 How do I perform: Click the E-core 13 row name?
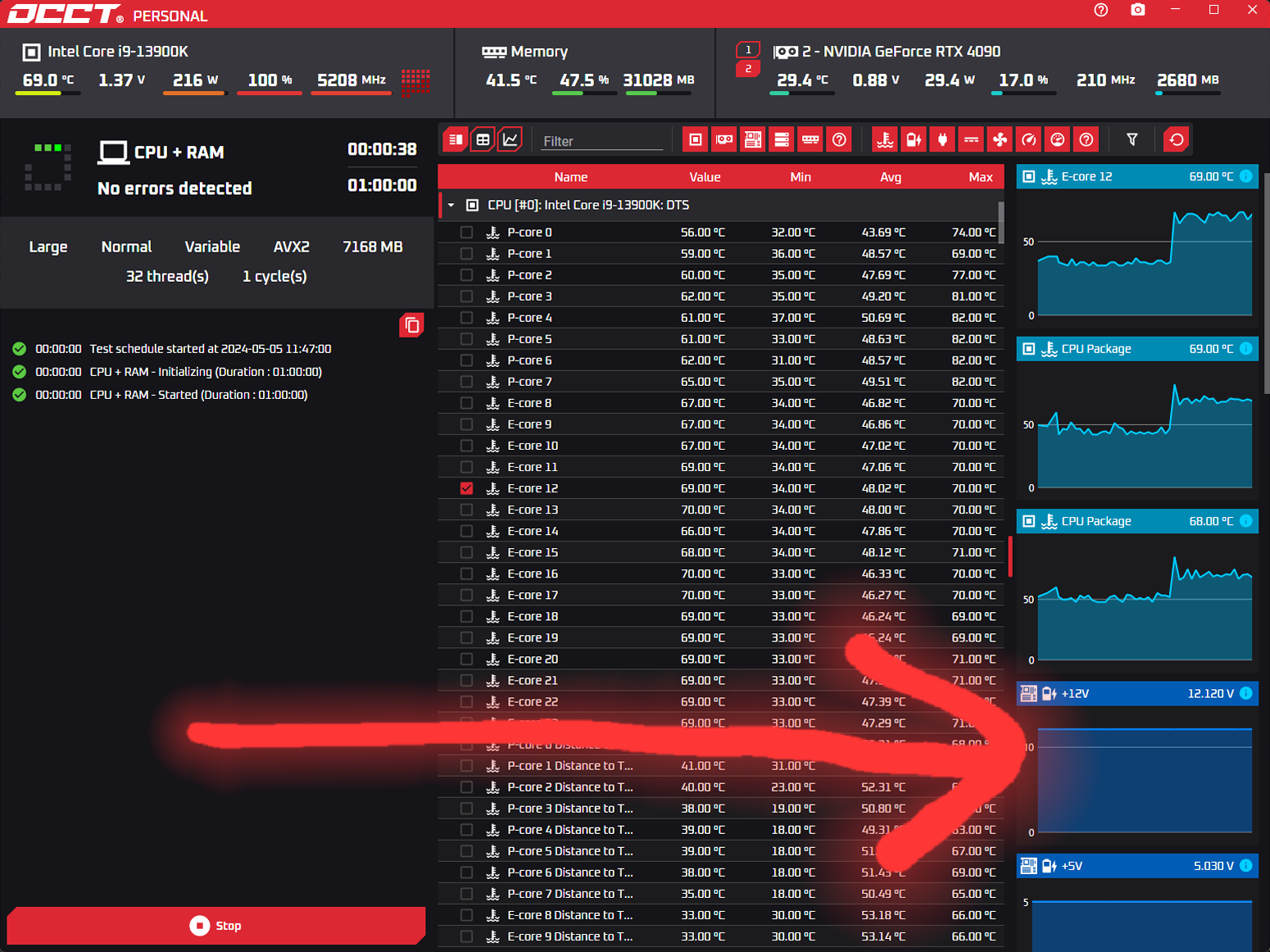pyautogui.click(x=533, y=510)
